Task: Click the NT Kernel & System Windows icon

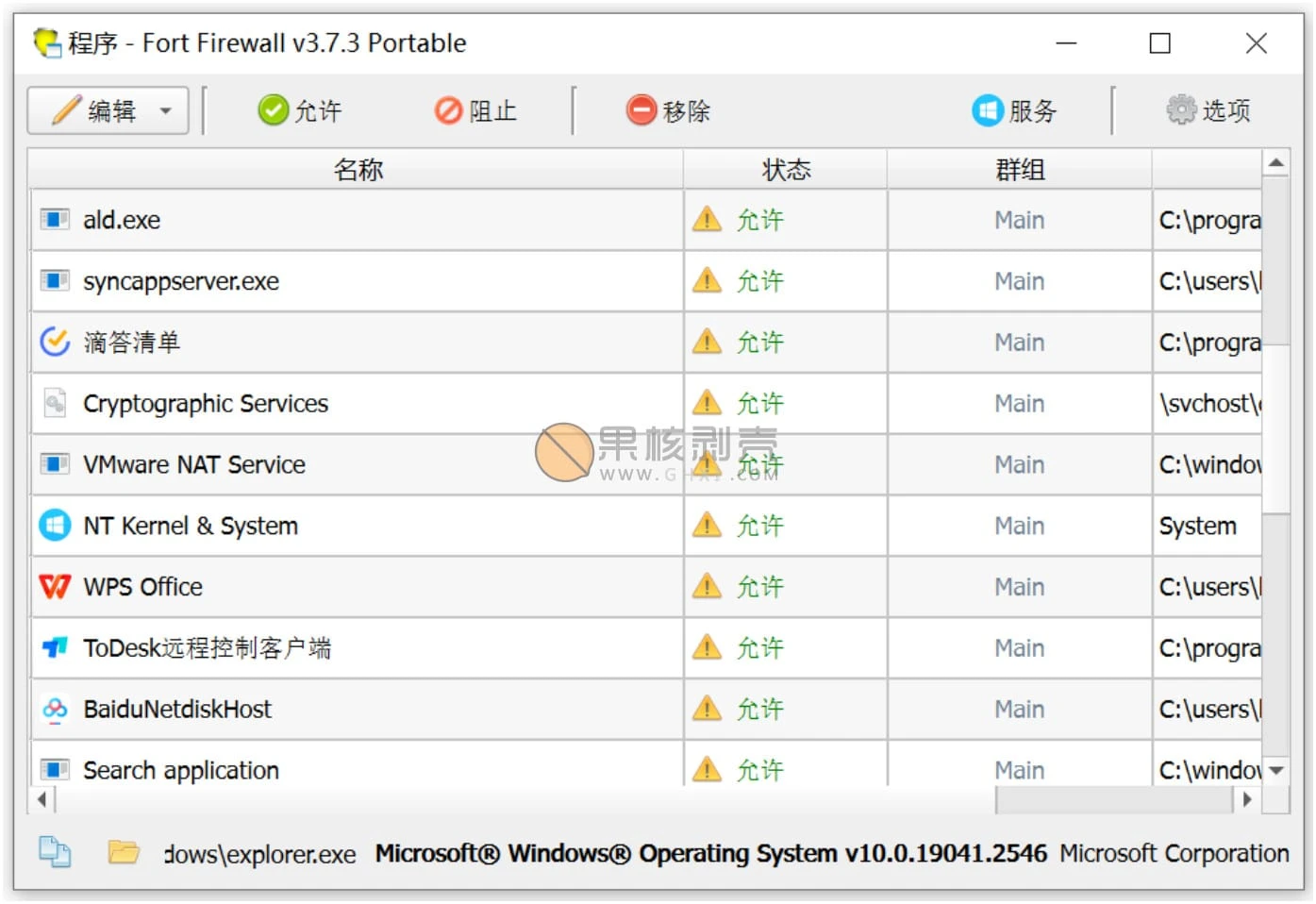Action: click(x=55, y=526)
